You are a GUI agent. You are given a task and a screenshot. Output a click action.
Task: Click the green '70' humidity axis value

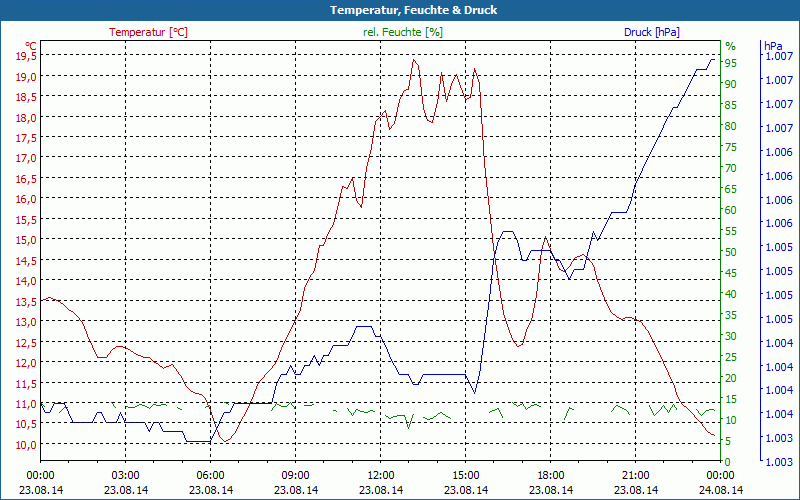(x=731, y=168)
